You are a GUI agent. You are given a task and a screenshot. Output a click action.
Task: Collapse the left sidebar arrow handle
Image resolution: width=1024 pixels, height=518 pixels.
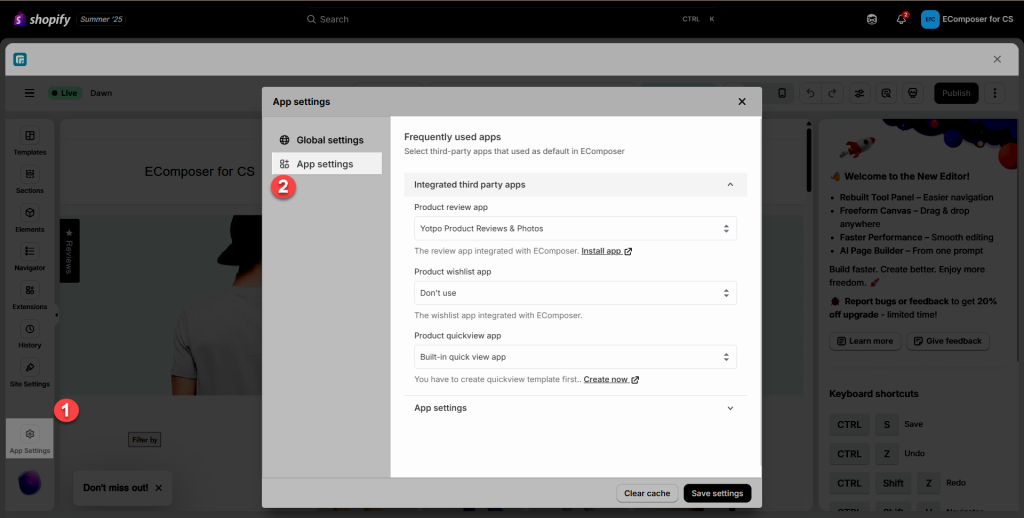(x=56, y=315)
